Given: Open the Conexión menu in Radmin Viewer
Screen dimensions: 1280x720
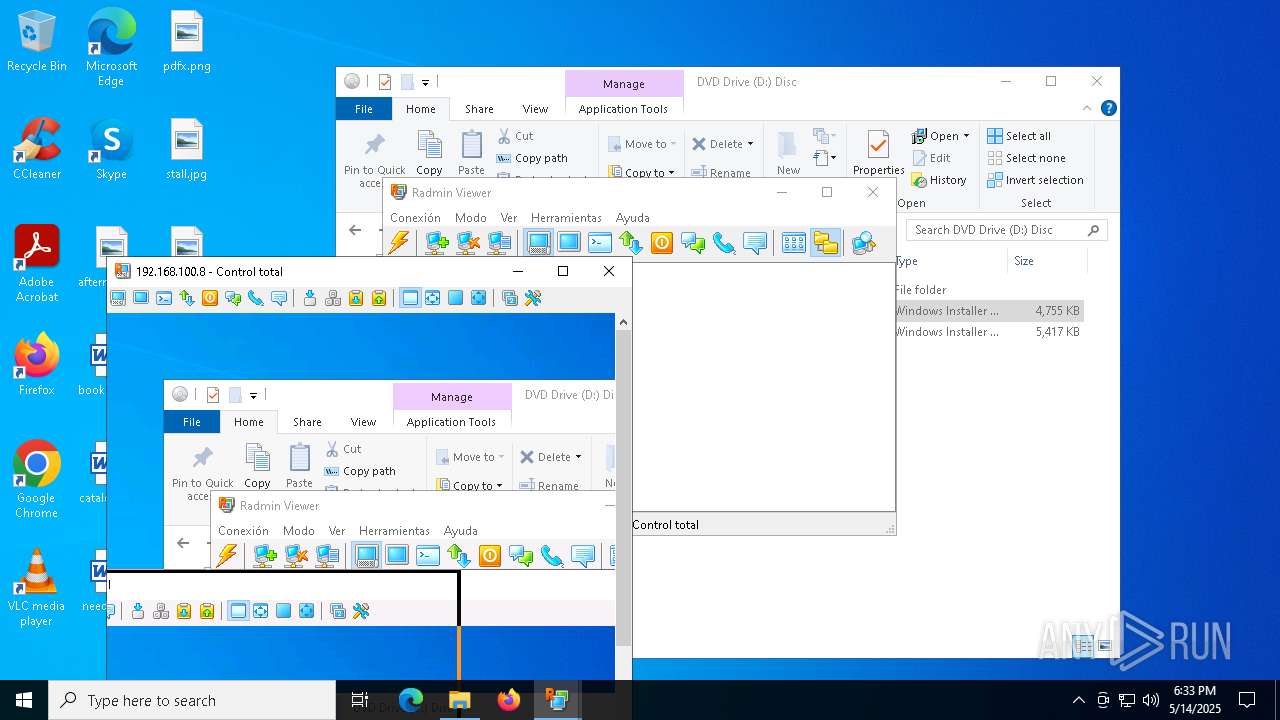Looking at the screenshot, I should pos(415,217).
